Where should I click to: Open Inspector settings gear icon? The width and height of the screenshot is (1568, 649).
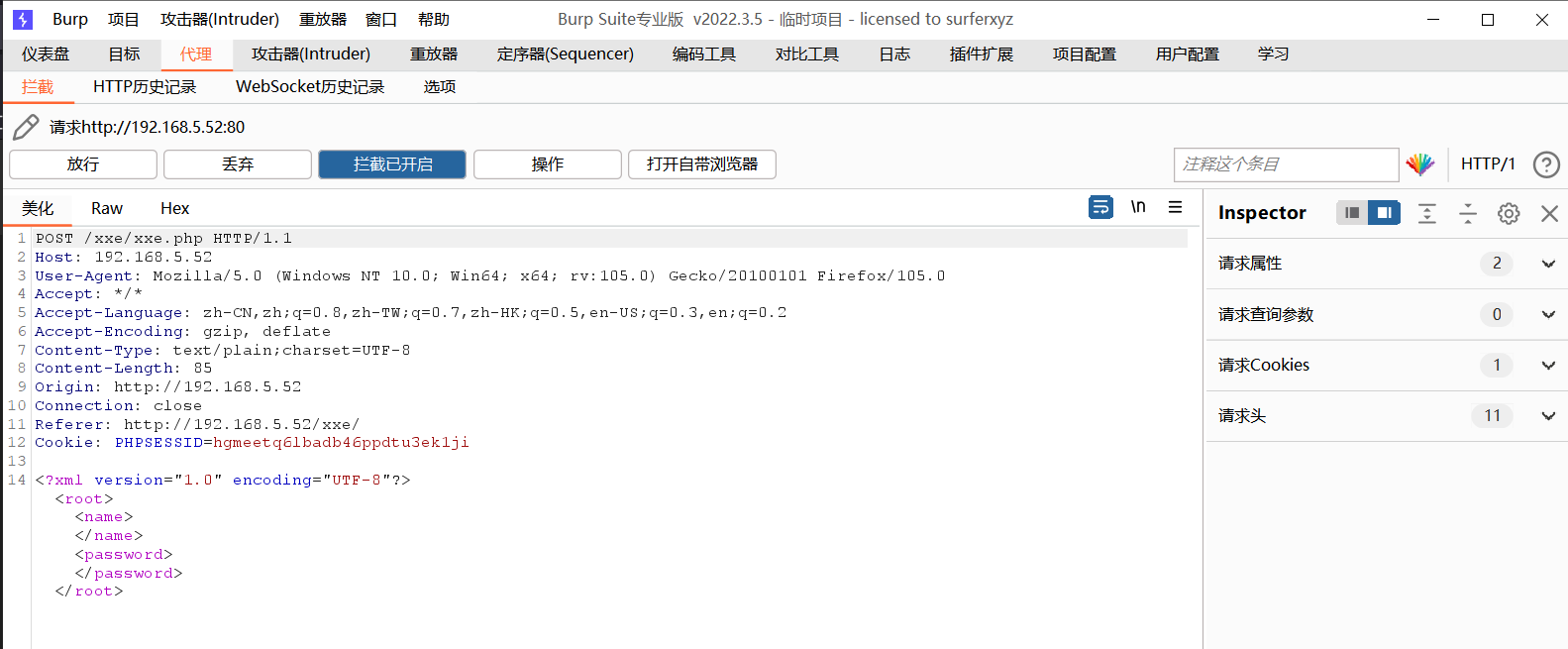[x=1509, y=213]
